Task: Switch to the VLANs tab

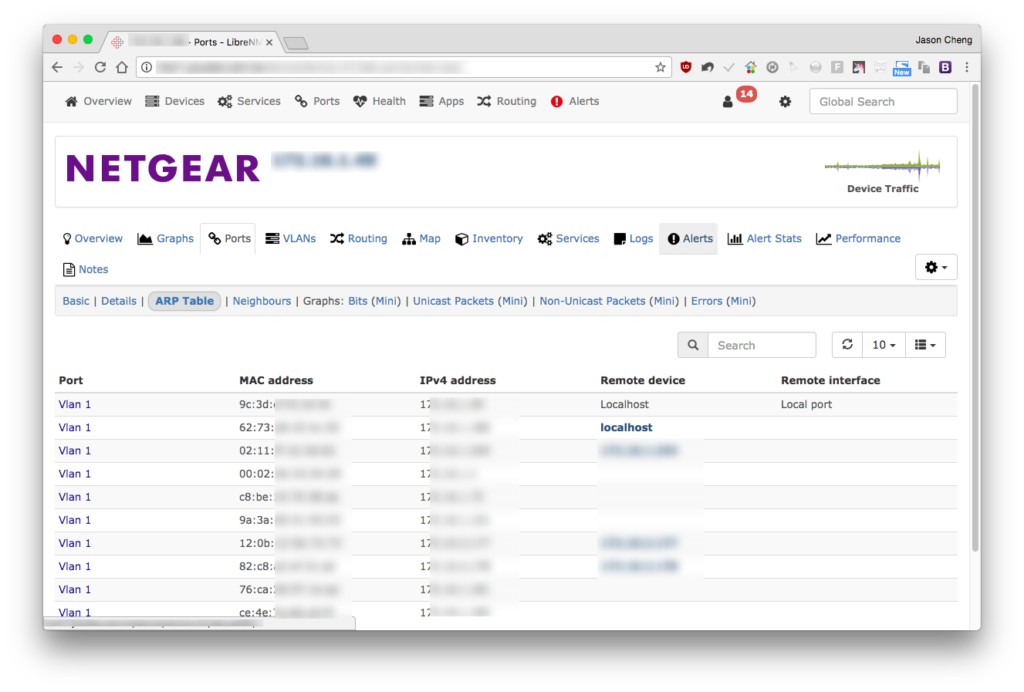Action: tap(291, 238)
